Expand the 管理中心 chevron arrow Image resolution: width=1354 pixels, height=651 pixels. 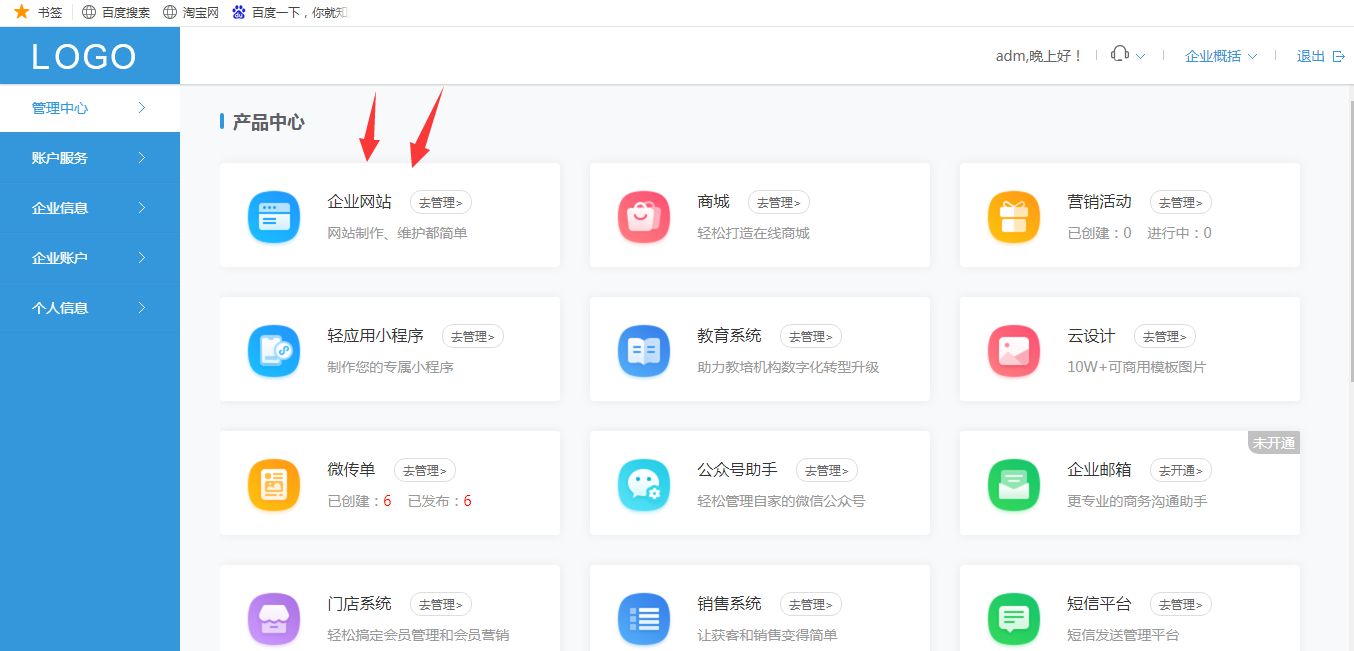(142, 107)
